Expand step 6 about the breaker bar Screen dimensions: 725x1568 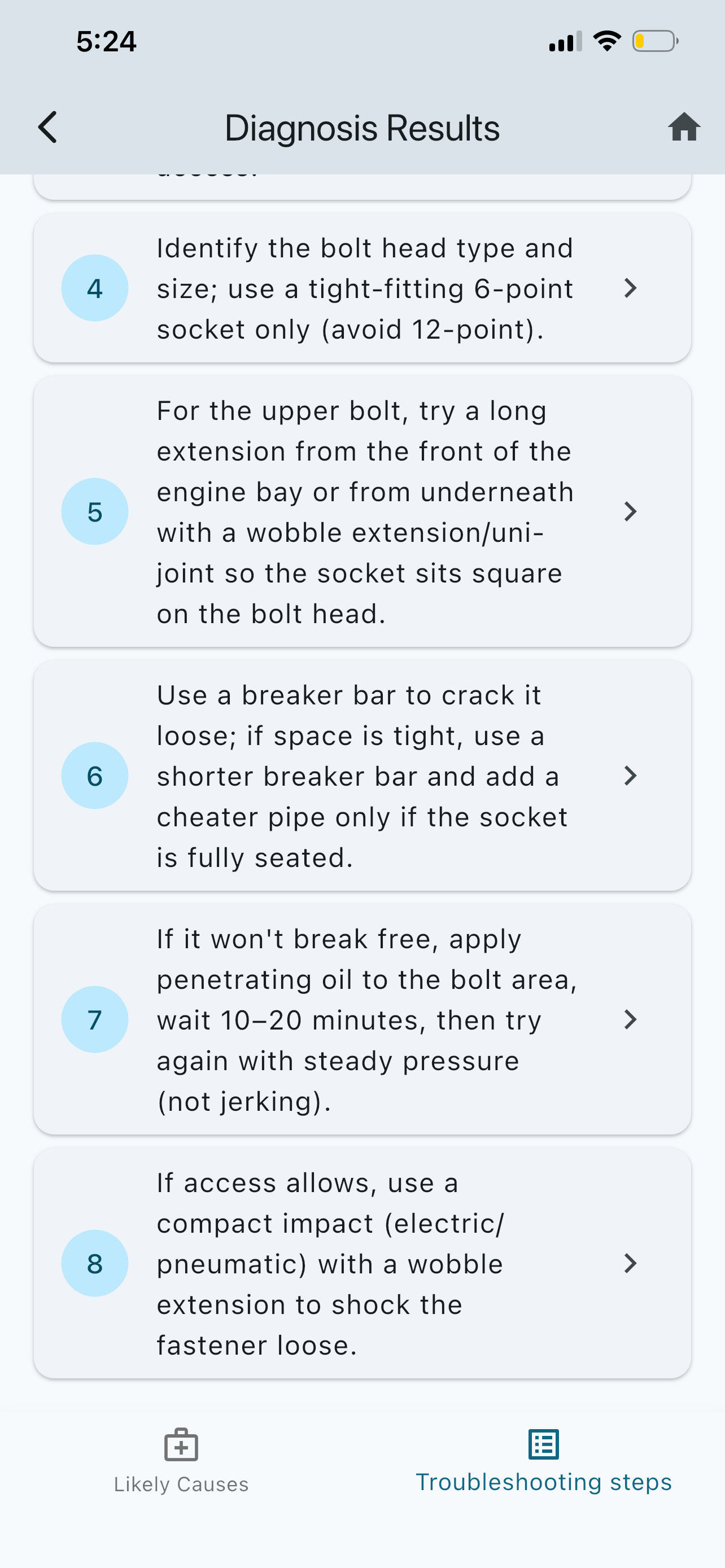631,776
